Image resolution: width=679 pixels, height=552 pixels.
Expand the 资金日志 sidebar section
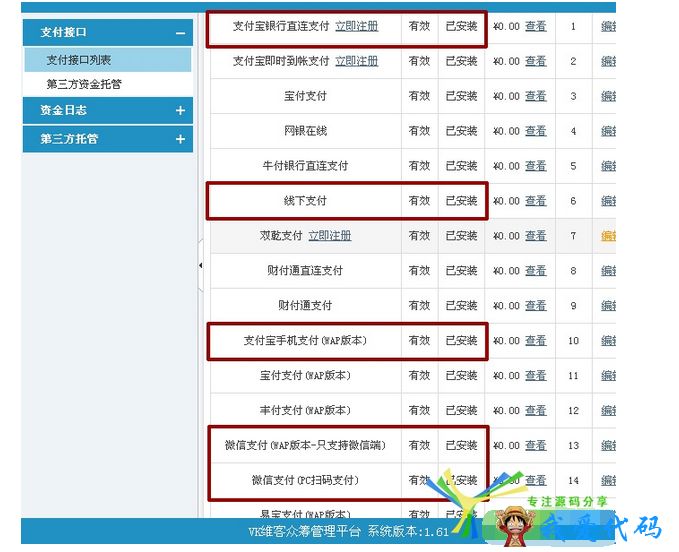click(x=180, y=111)
